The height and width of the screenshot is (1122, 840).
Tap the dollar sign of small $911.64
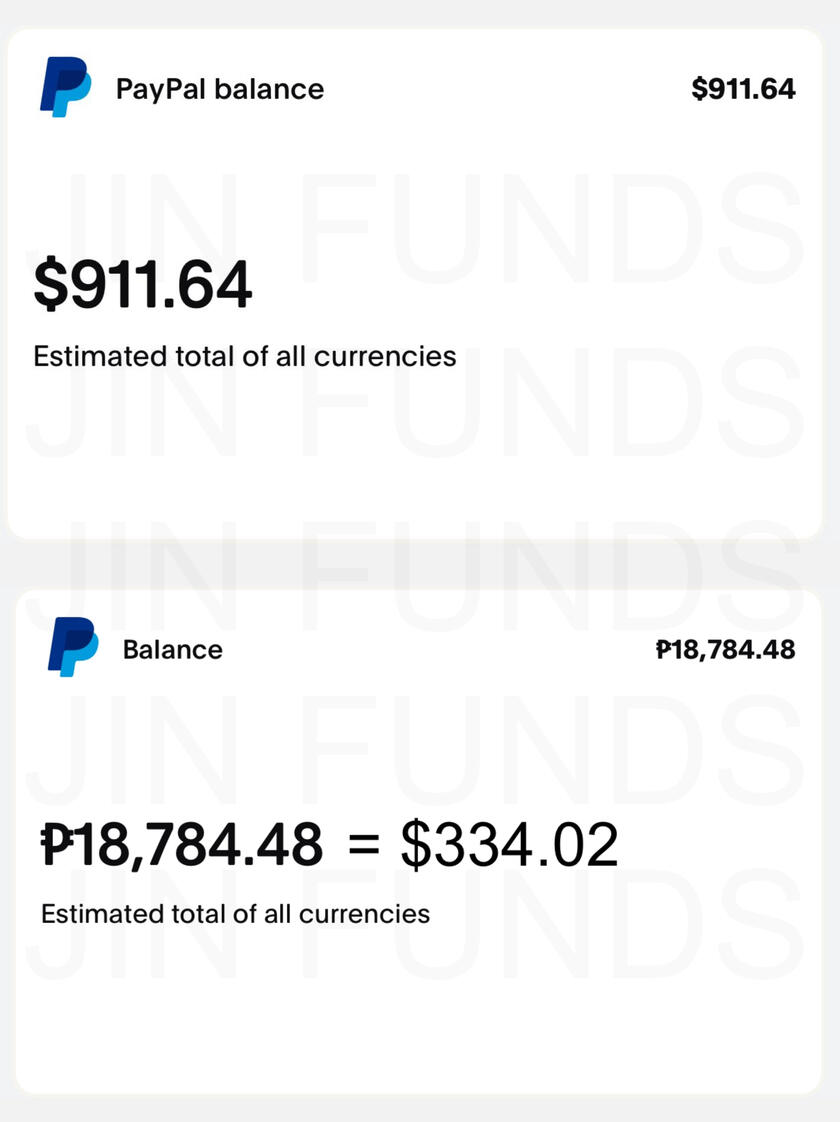coord(698,89)
